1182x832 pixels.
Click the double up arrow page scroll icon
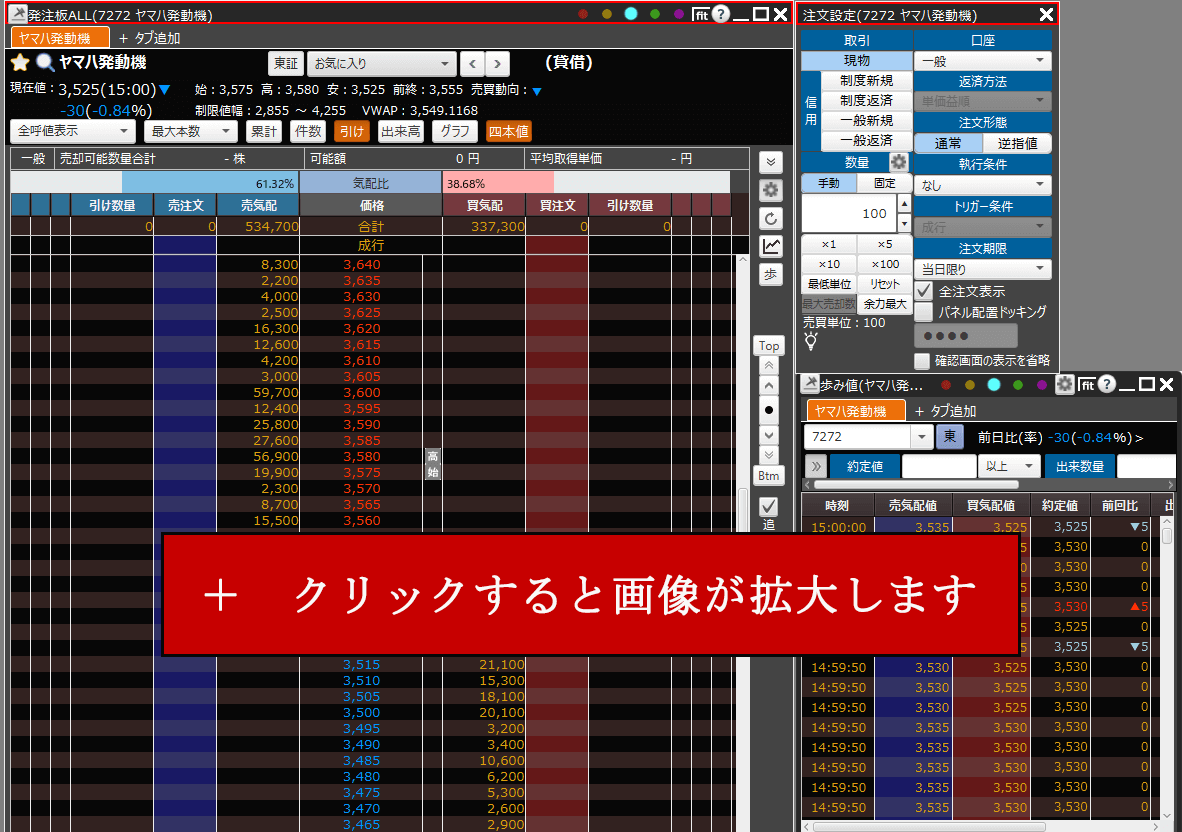(x=769, y=366)
